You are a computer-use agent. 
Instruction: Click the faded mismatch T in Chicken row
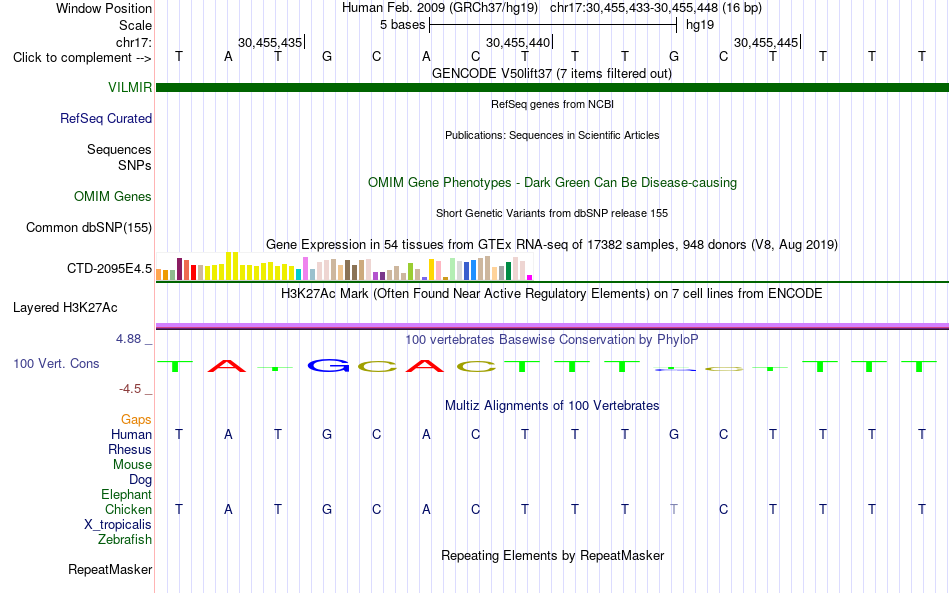pyautogui.click(x=674, y=509)
